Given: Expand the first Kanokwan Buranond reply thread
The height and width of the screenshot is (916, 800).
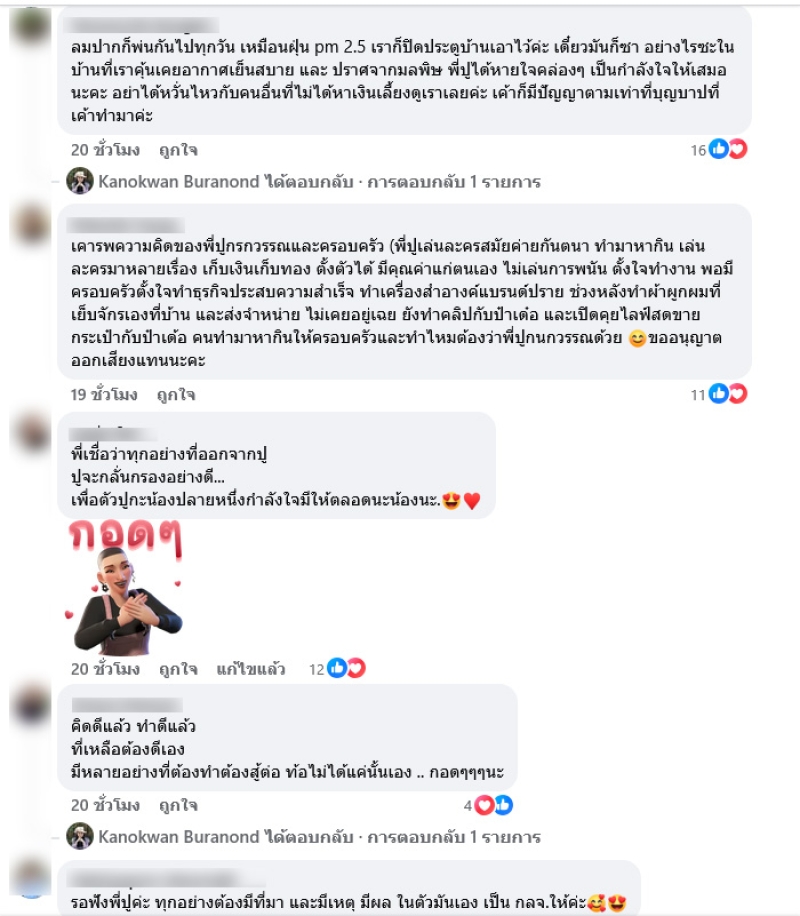Looking at the screenshot, I should 319,182.
